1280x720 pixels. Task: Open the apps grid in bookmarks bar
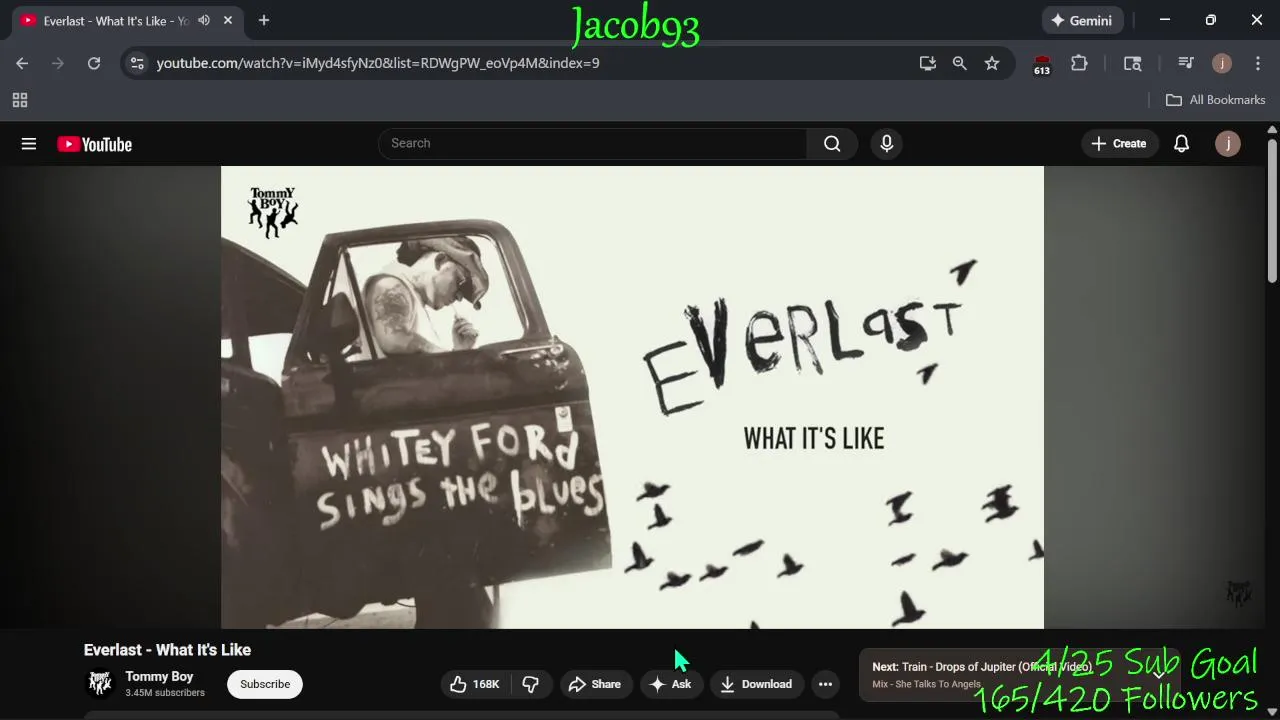click(20, 100)
